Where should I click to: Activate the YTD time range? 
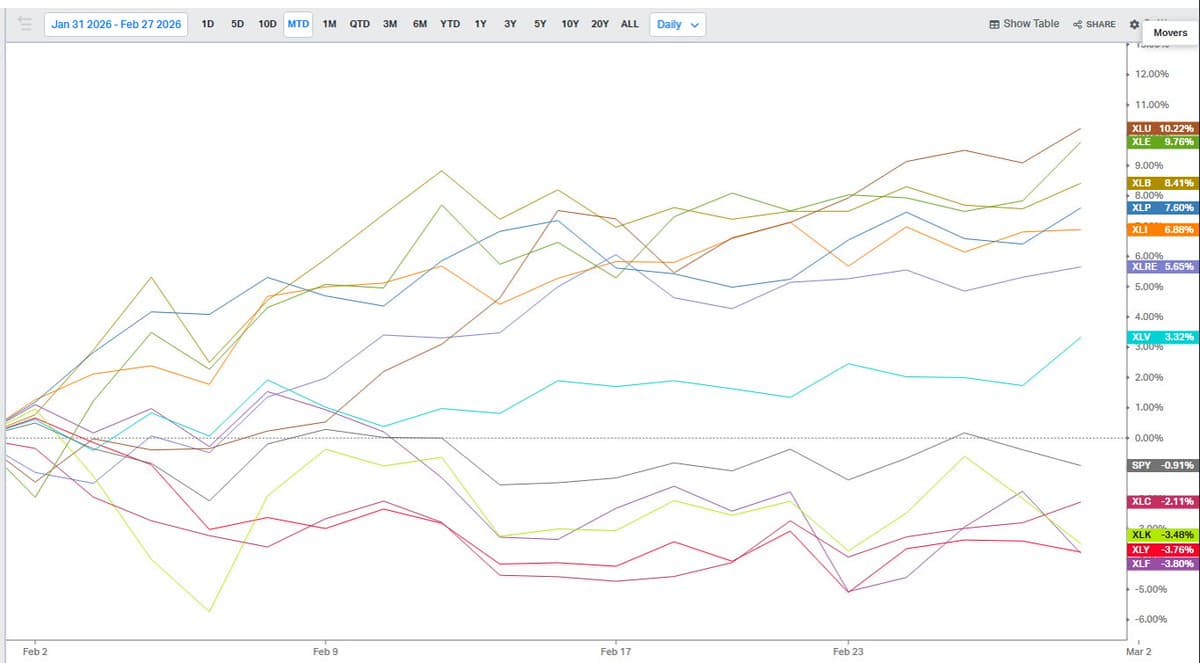point(449,23)
